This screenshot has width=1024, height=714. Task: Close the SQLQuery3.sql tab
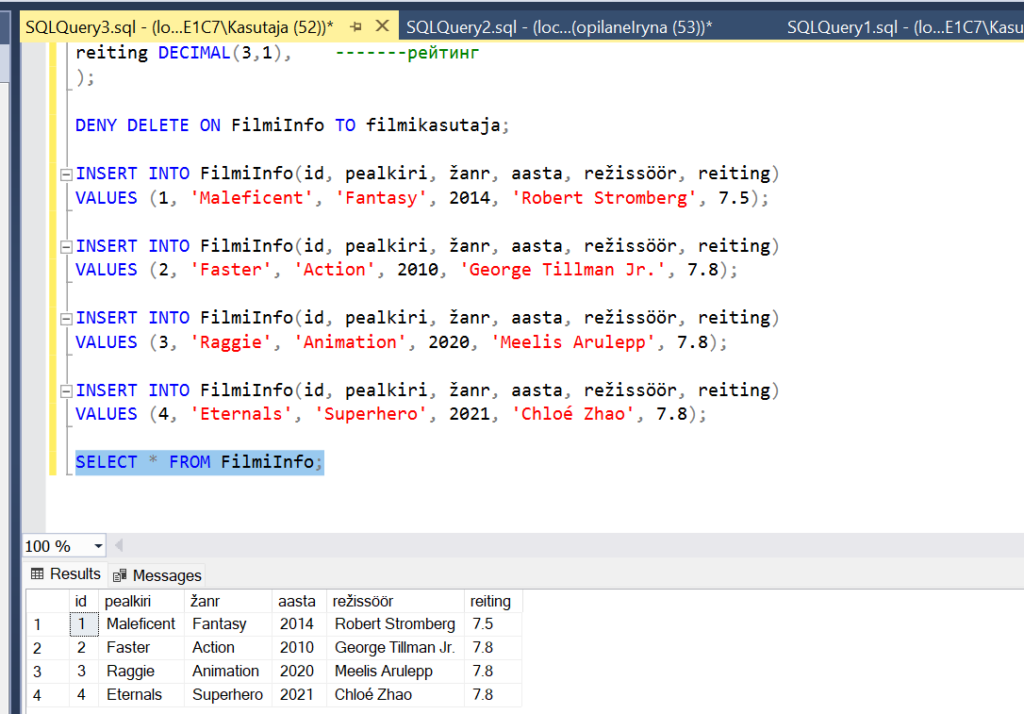click(383, 26)
